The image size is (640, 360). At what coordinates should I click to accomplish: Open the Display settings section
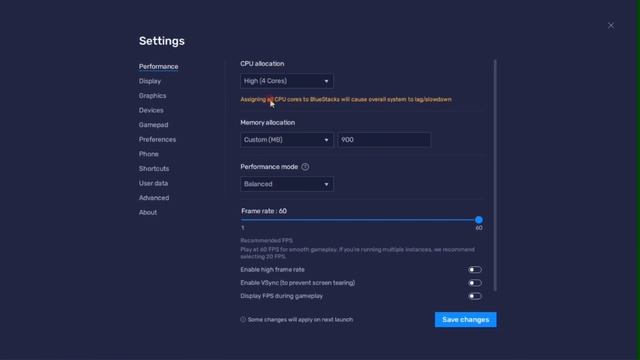click(x=150, y=81)
